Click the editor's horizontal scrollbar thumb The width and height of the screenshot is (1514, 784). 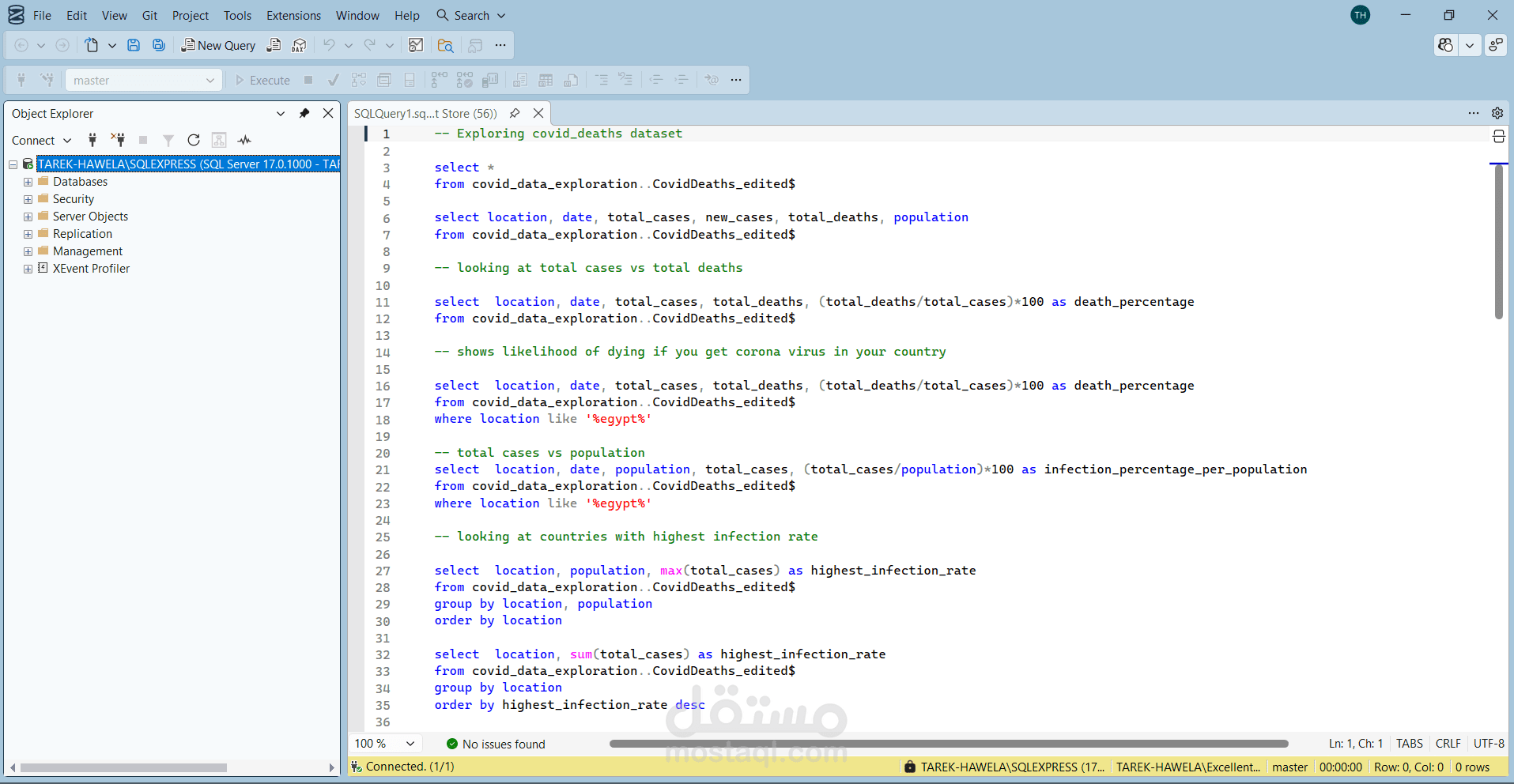[x=949, y=744]
